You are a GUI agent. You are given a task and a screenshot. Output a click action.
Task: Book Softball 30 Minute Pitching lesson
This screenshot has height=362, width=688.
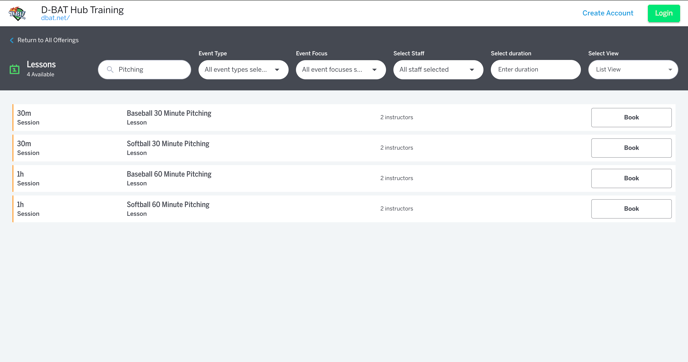631,148
